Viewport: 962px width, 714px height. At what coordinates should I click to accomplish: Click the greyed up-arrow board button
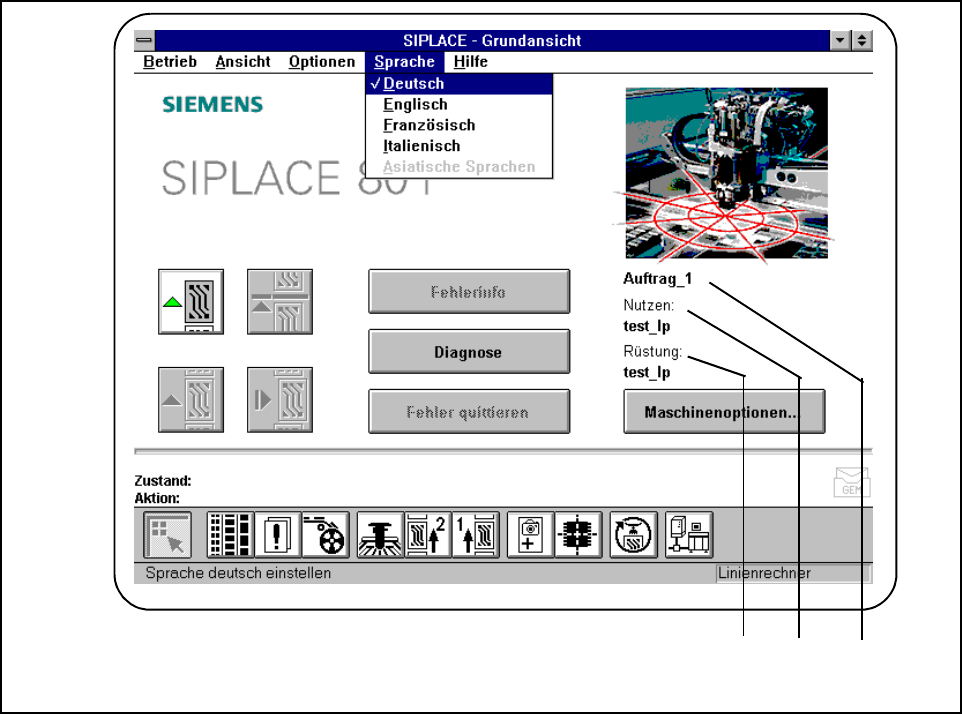(191, 400)
